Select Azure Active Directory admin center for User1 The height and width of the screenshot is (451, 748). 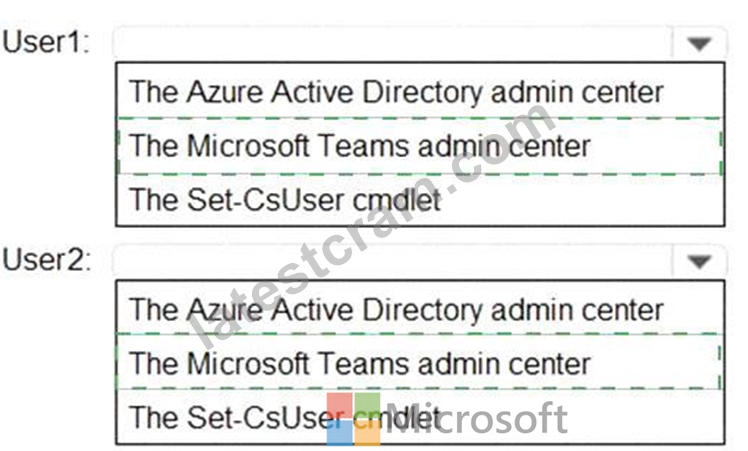pyautogui.click(x=420, y=91)
